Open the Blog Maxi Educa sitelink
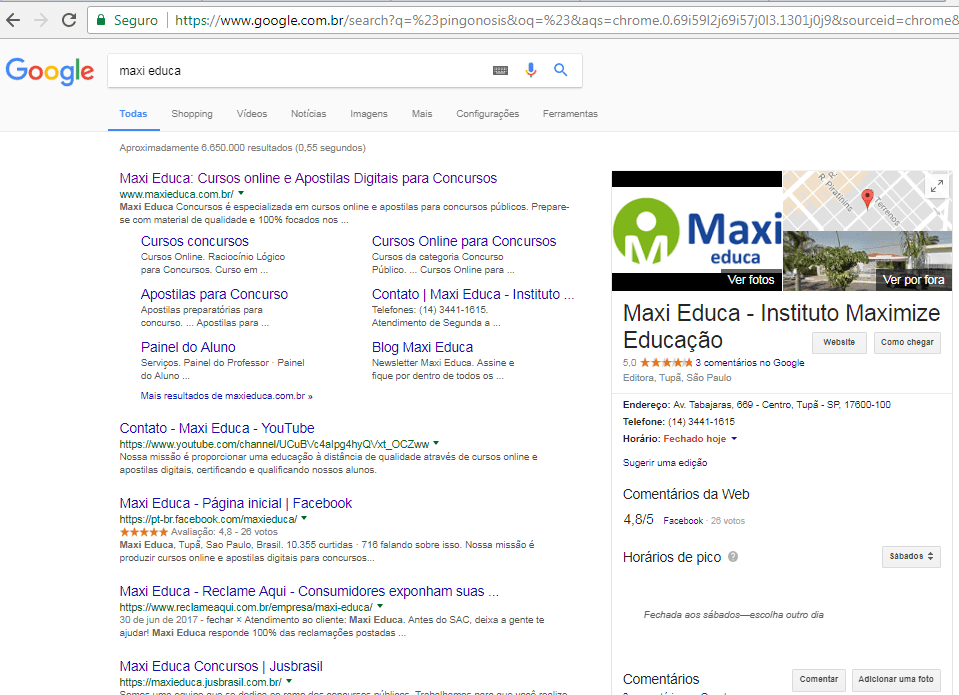This screenshot has height=695, width=959. 423,348
